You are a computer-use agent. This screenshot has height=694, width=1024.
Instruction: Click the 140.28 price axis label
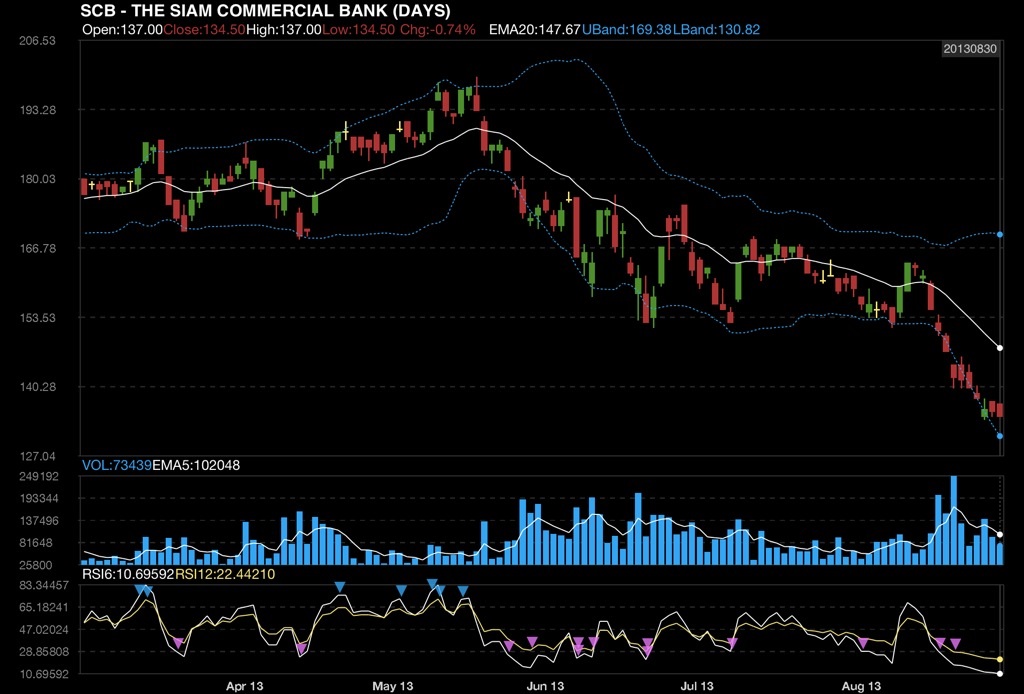click(x=37, y=386)
